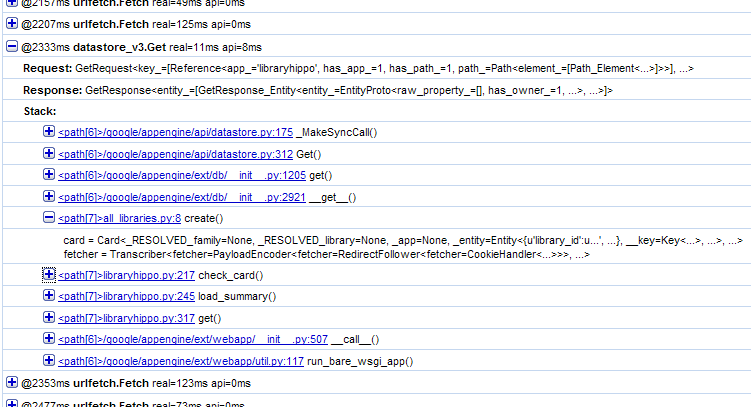Click the create() function name
This screenshot has height=407, width=751.
(204, 218)
